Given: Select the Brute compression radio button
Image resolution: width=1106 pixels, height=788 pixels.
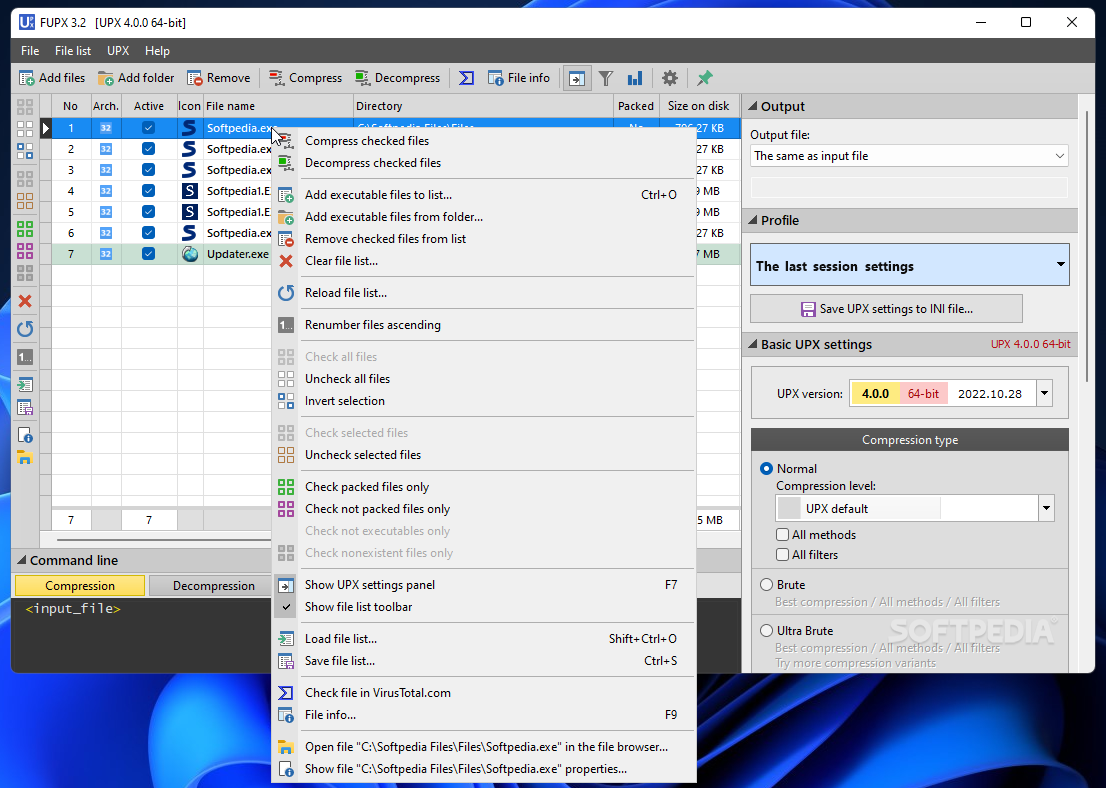Looking at the screenshot, I should pos(767,585).
